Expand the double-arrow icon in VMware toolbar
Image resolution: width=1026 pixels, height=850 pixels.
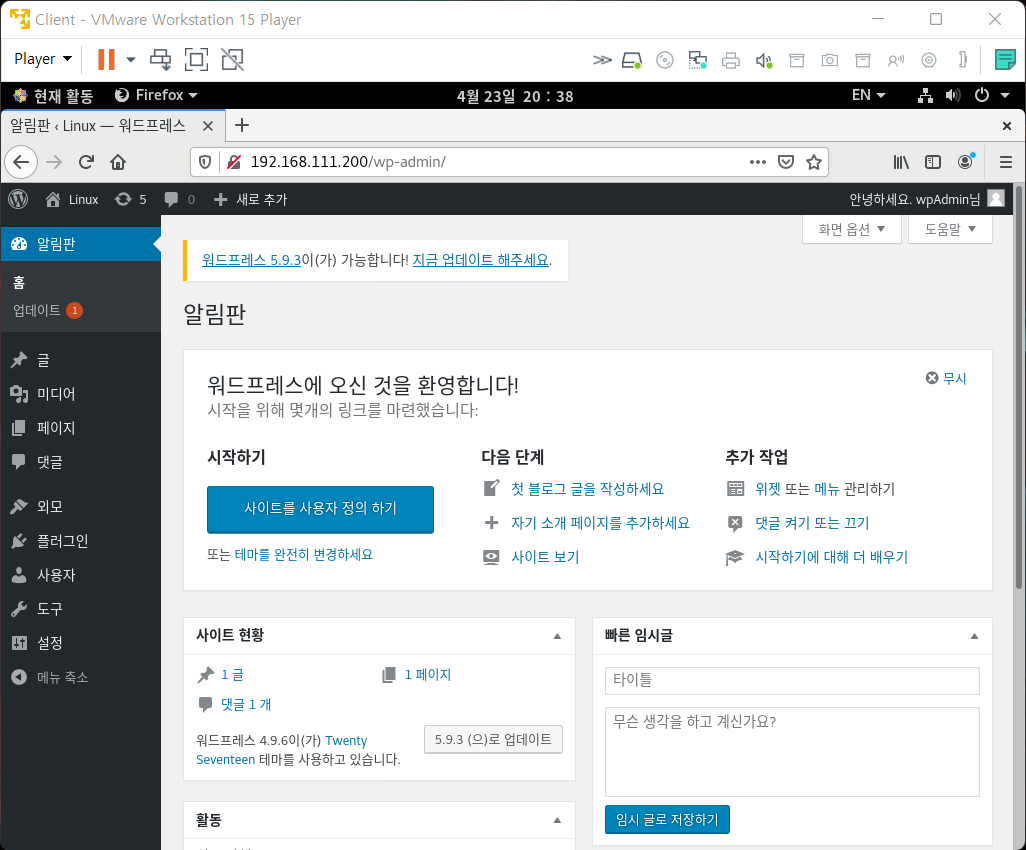click(602, 61)
